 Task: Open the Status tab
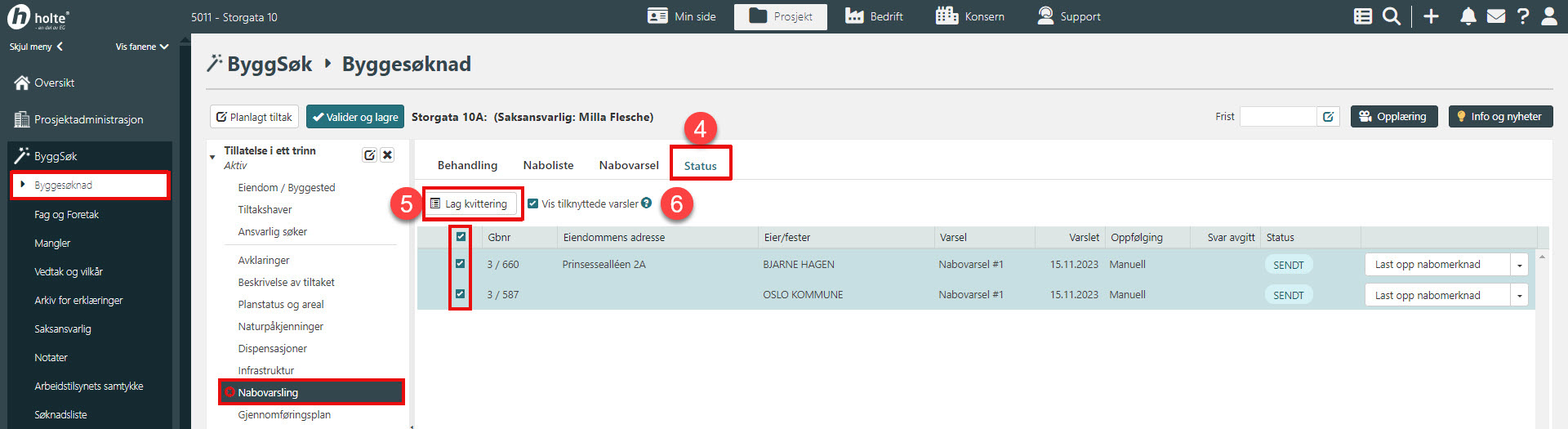click(x=700, y=166)
